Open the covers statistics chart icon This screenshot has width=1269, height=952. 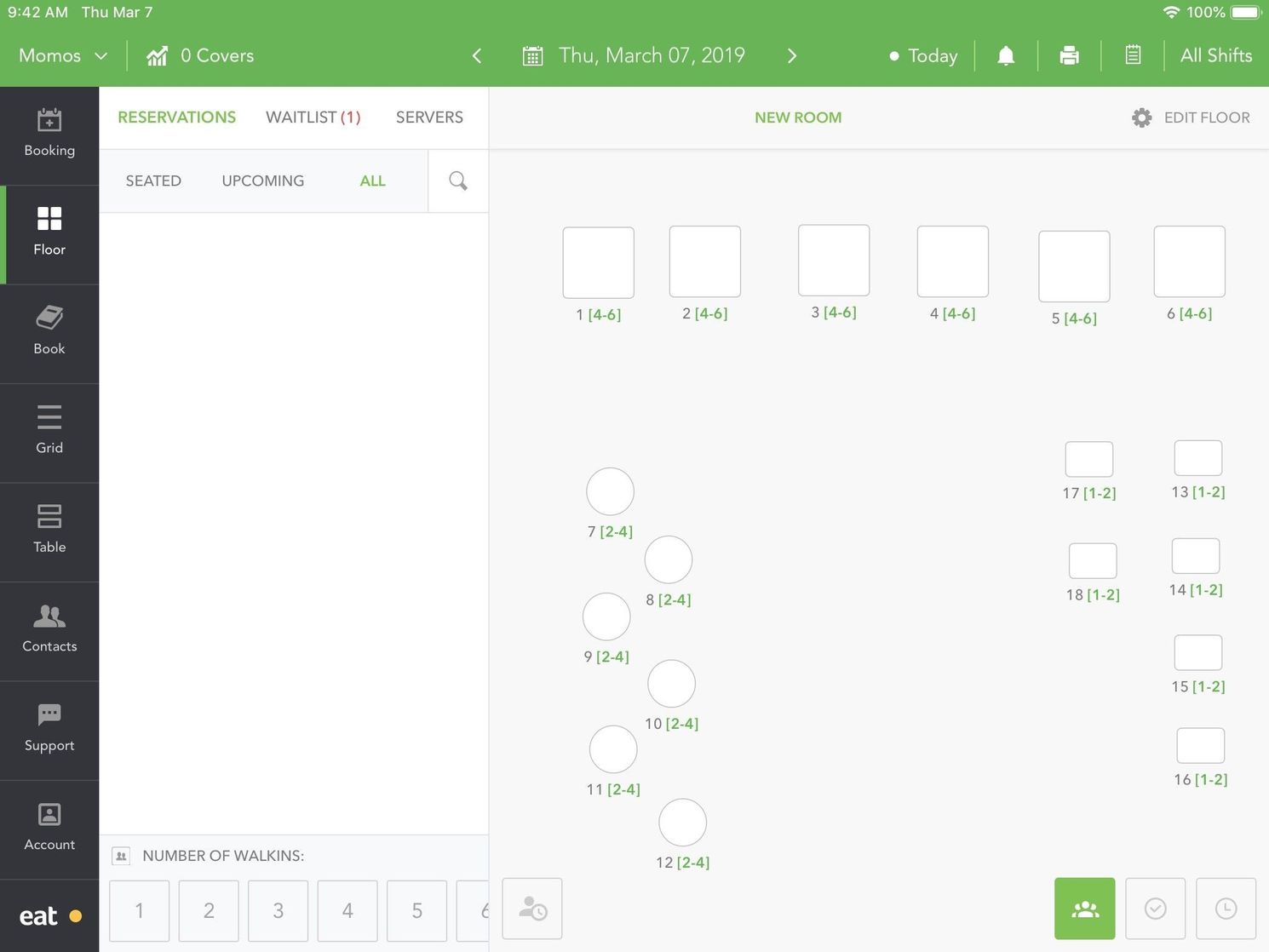[x=157, y=56]
